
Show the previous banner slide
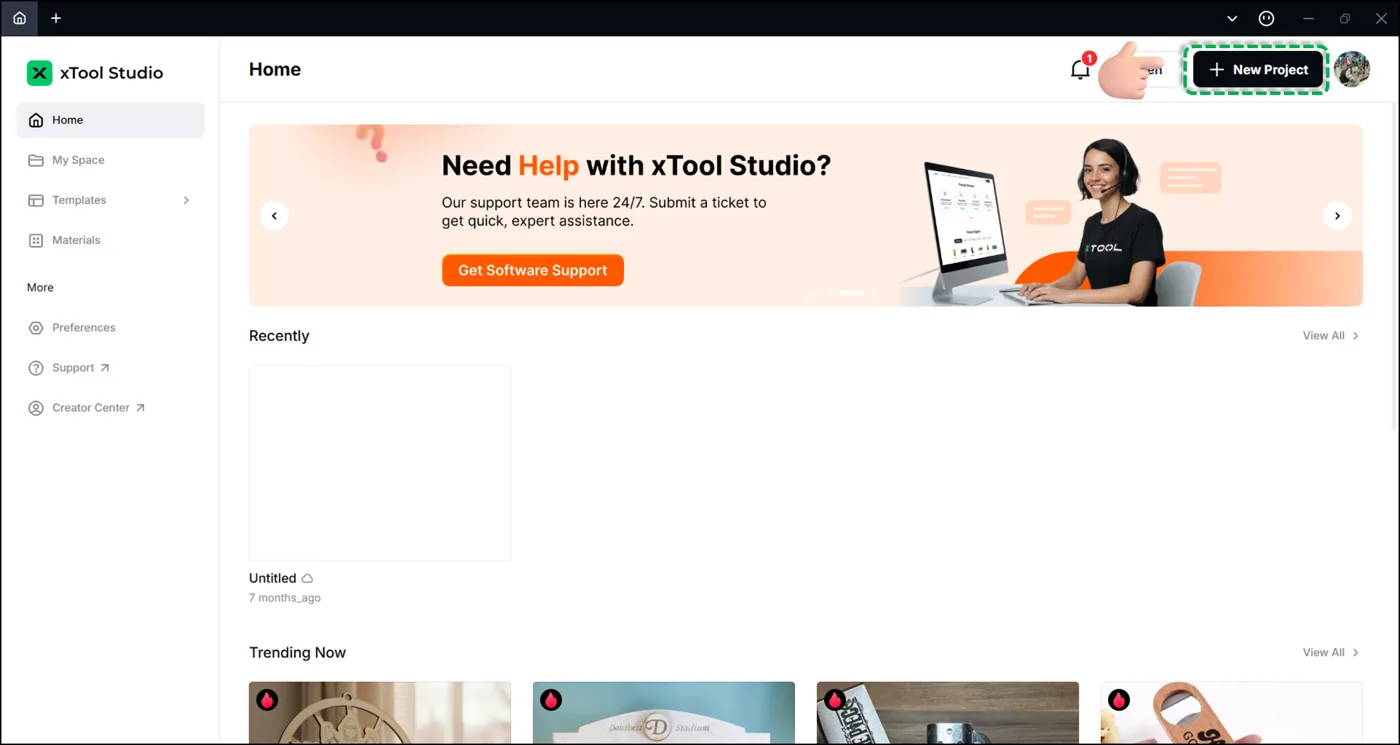click(x=274, y=216)
